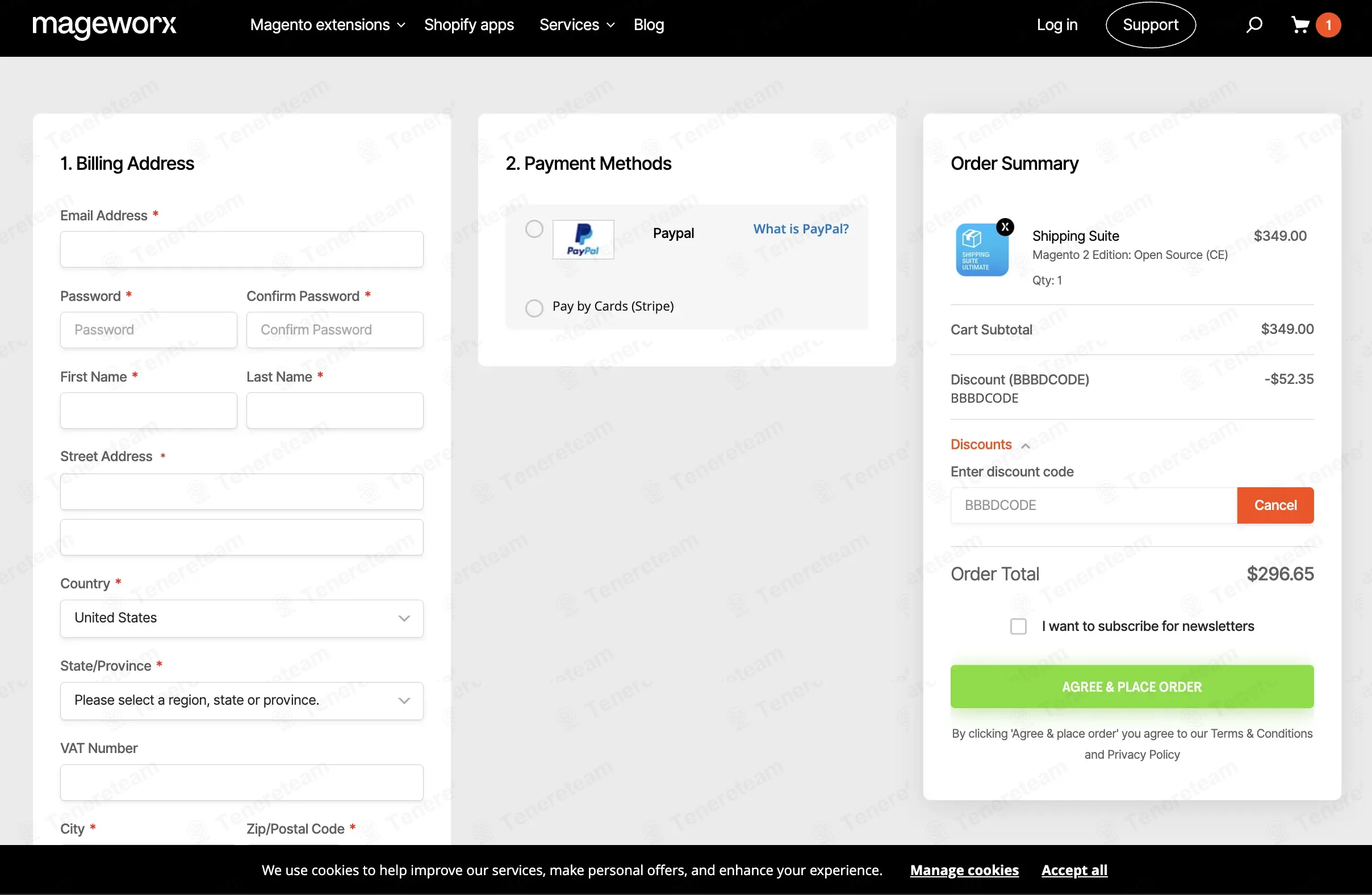Click the Pay by Cards (Stripe) label
The width and height of the screenshot is (1372, 895).
tap(613, 306)
